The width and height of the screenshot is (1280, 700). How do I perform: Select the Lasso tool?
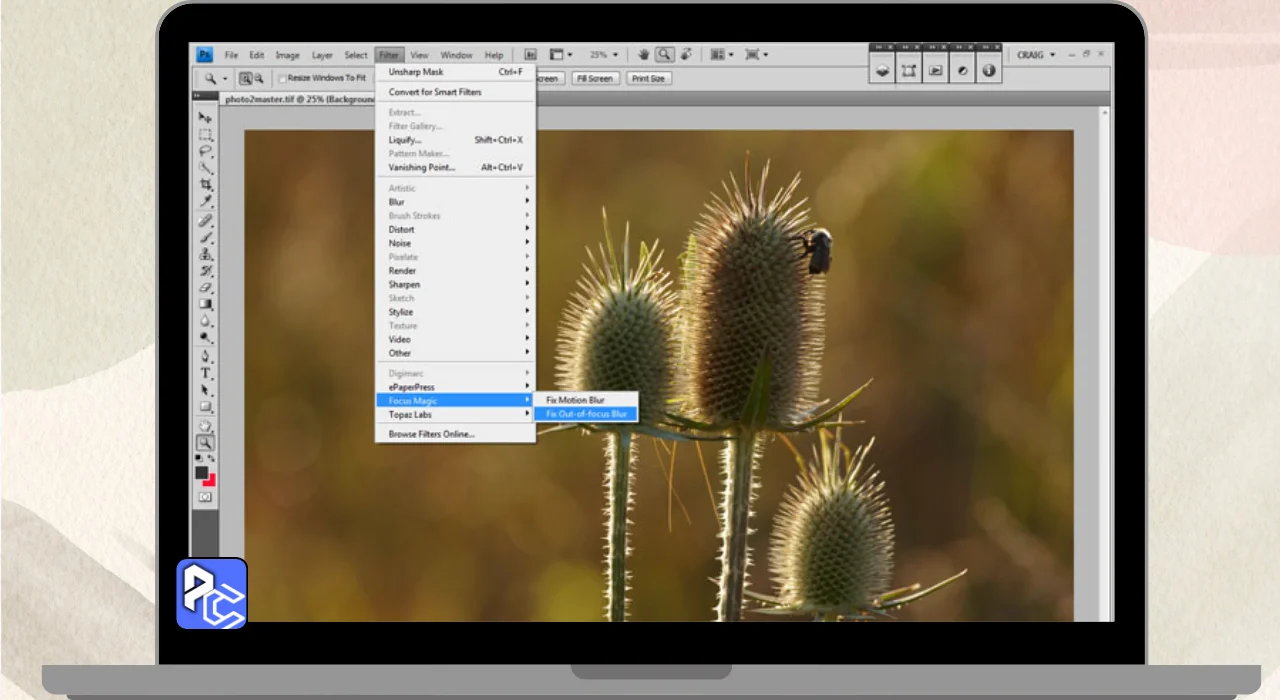click(206, 151)
